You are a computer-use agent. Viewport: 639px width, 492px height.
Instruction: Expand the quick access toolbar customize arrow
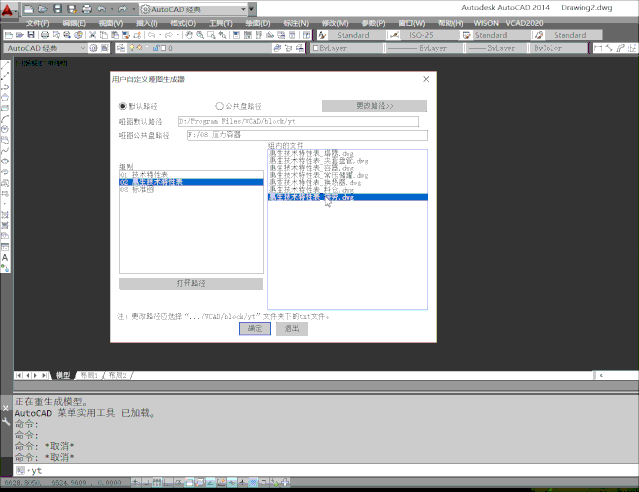[252, 9]
